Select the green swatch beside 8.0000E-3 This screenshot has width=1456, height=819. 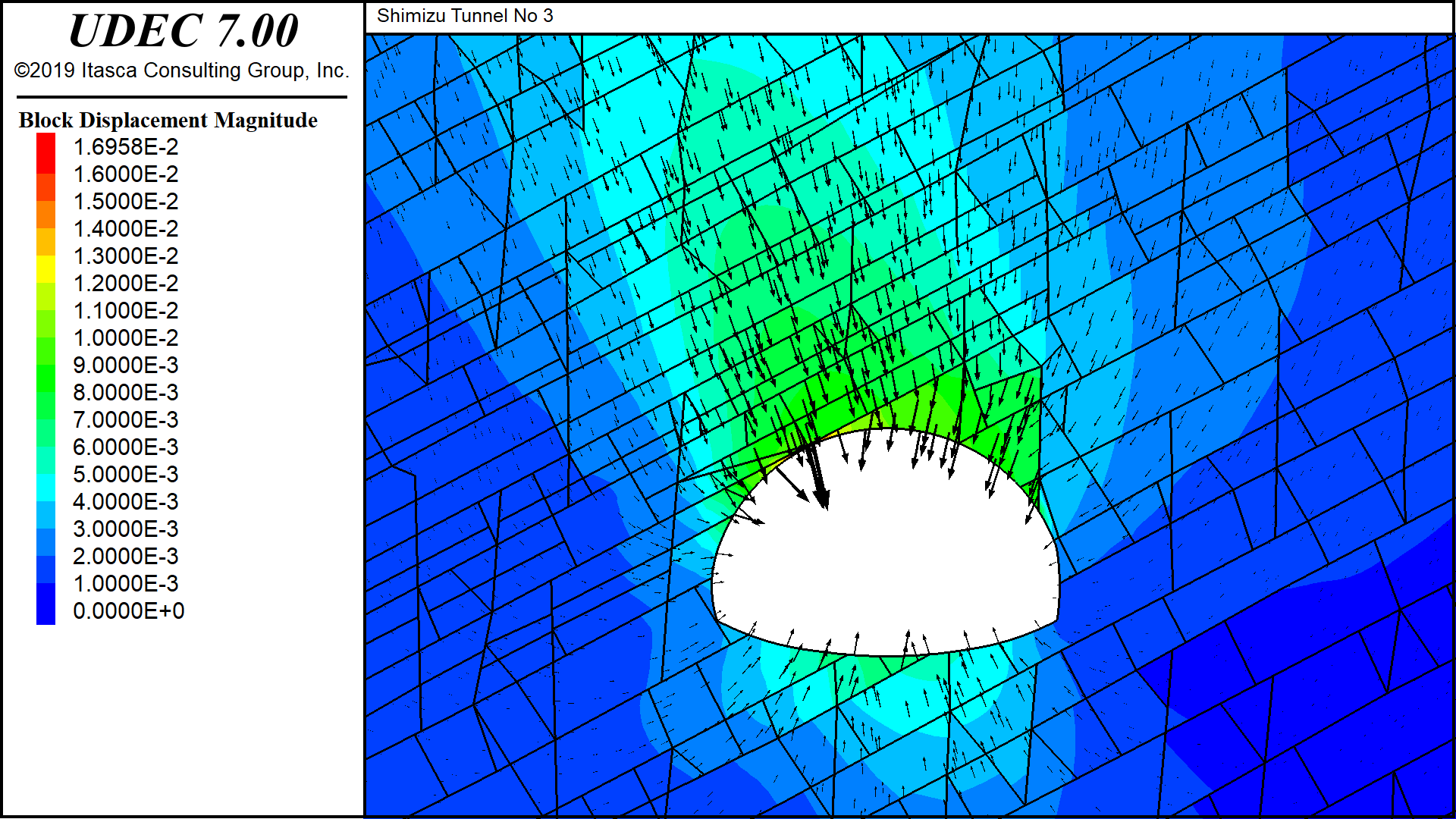[x=45, y=378]
